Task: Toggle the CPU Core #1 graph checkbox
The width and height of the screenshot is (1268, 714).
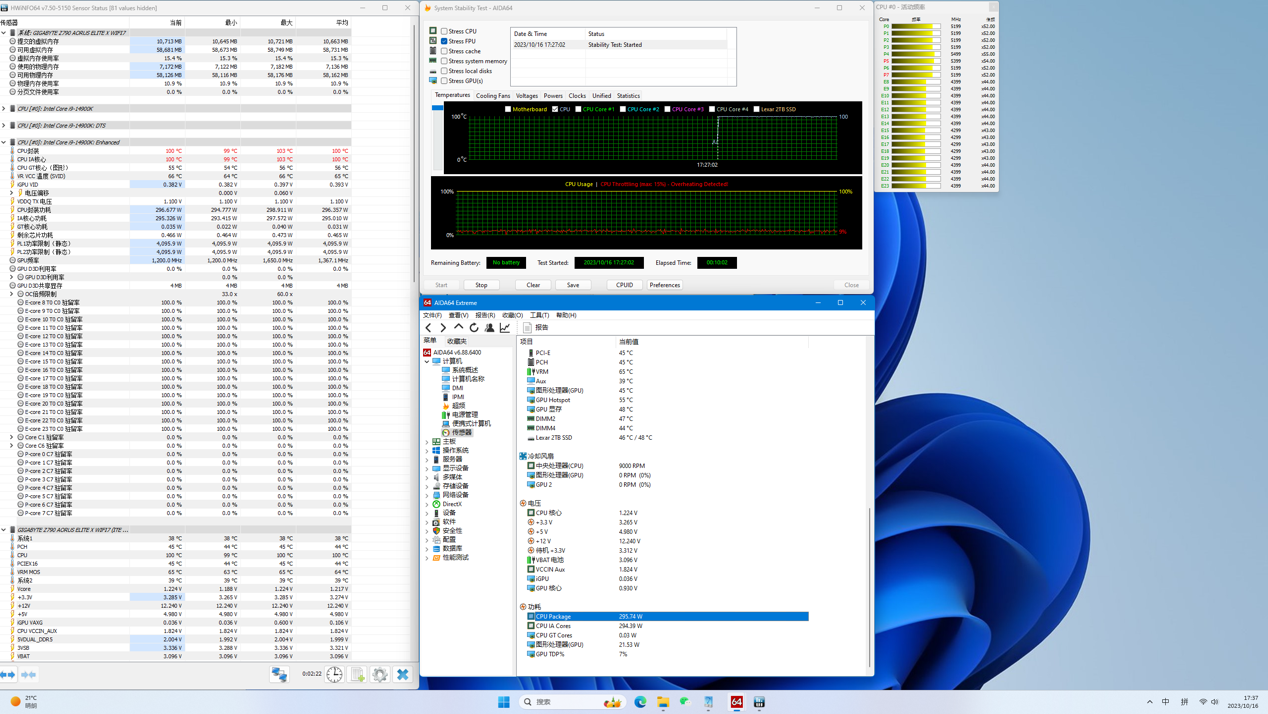Action: [578, 109]
